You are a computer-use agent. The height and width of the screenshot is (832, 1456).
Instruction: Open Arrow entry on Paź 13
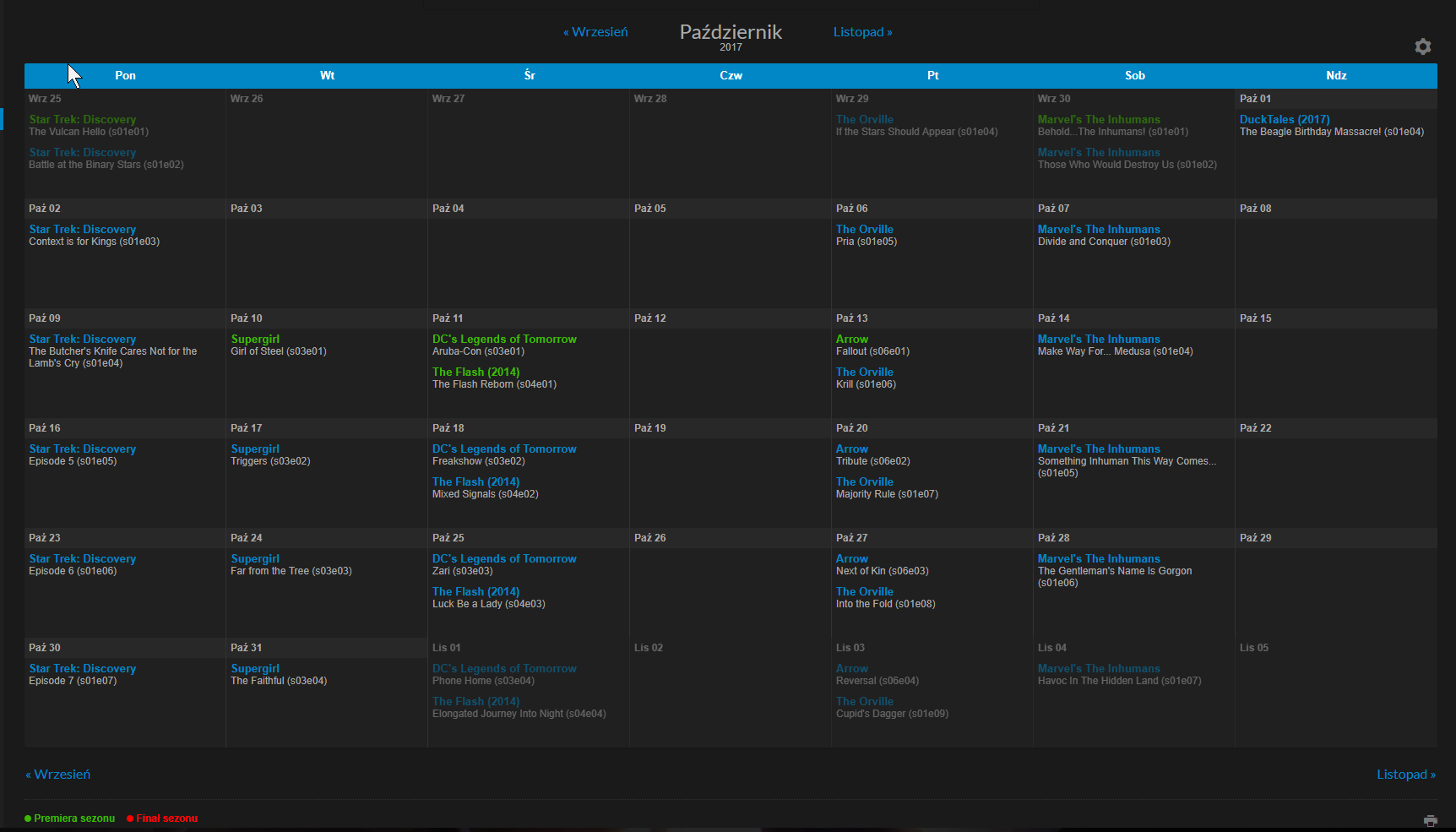[x=851, y=340]
